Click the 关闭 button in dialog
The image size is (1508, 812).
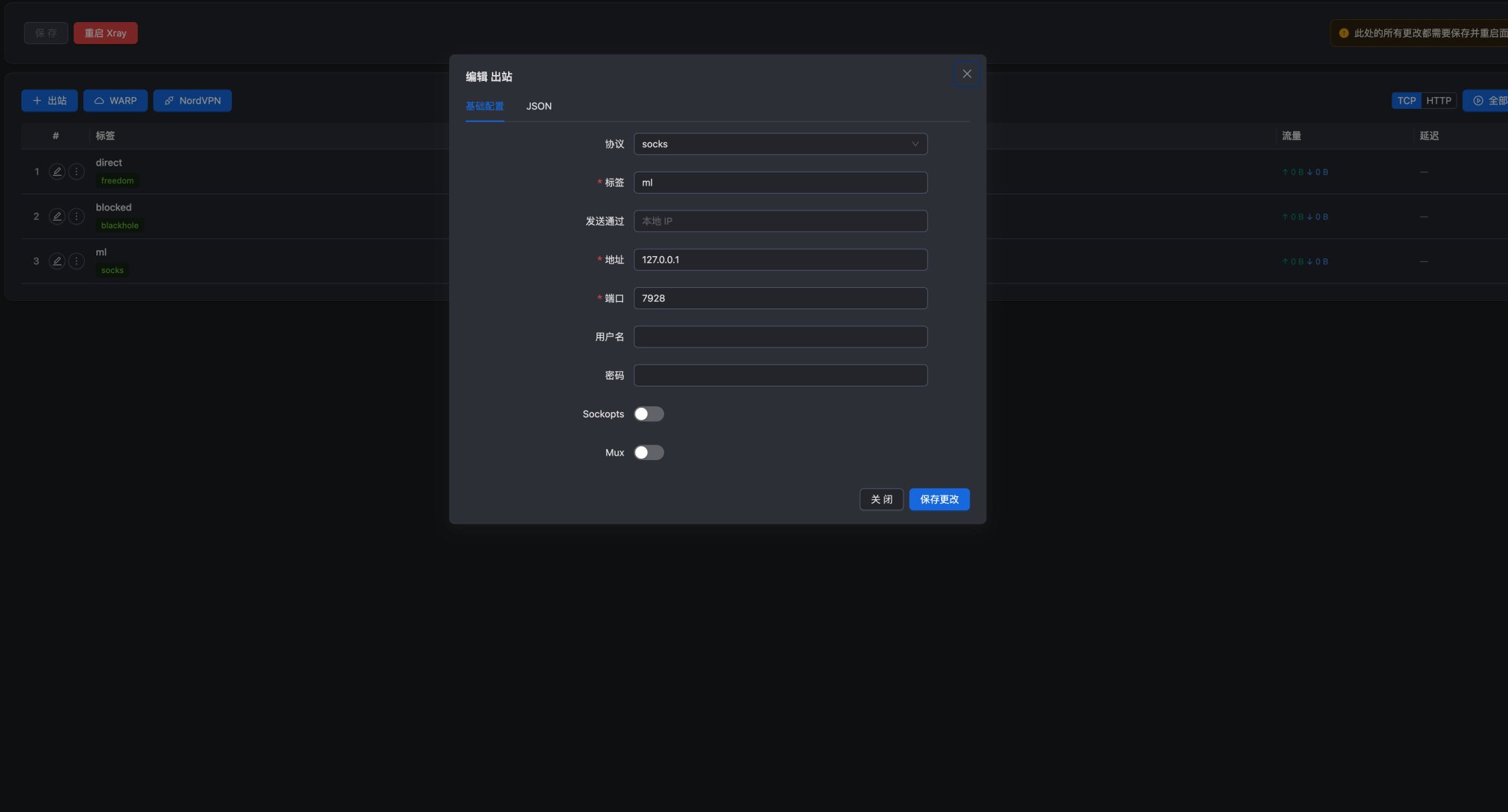click(881, 499)
